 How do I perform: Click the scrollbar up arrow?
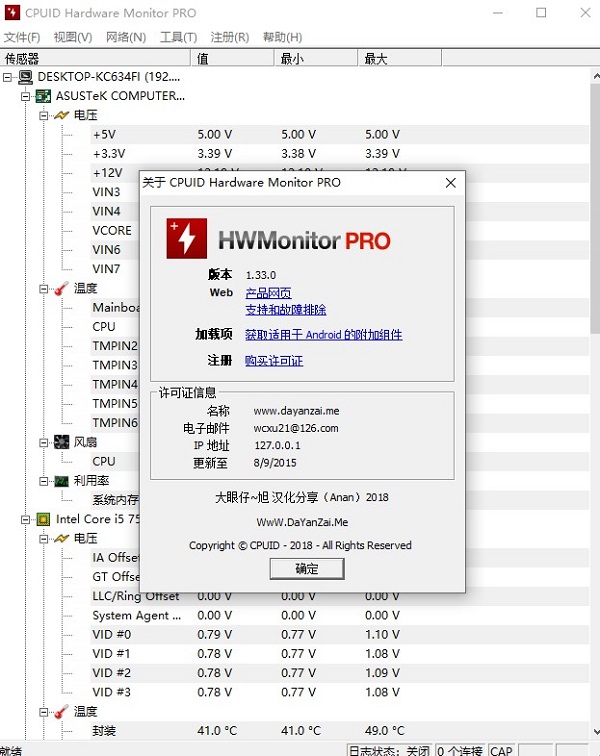[x=595, y=76]
